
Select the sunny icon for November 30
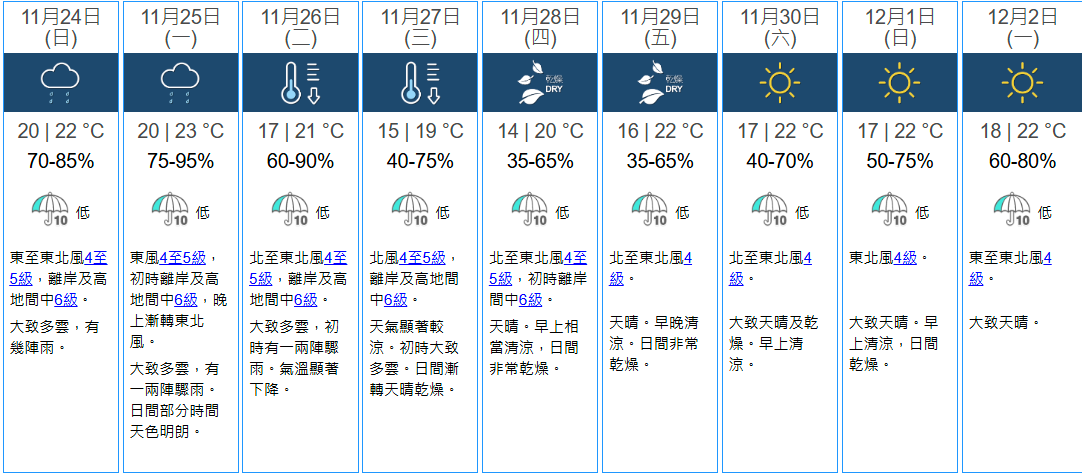(780, 82)
